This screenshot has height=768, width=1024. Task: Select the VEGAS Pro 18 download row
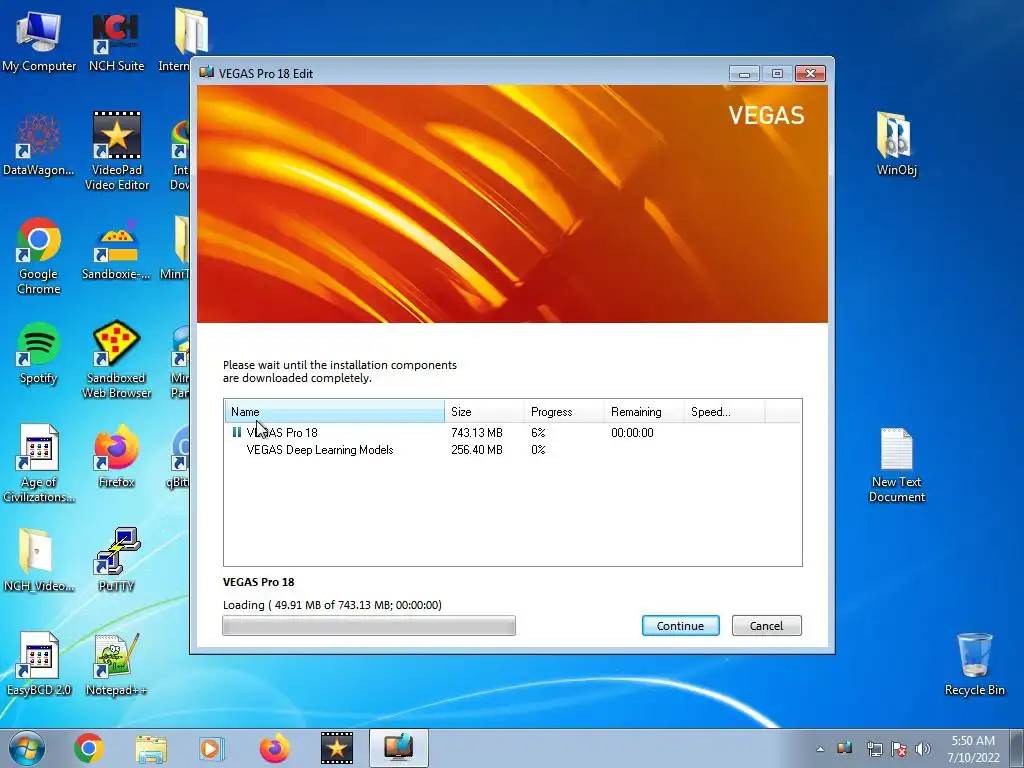coord(513,432)
